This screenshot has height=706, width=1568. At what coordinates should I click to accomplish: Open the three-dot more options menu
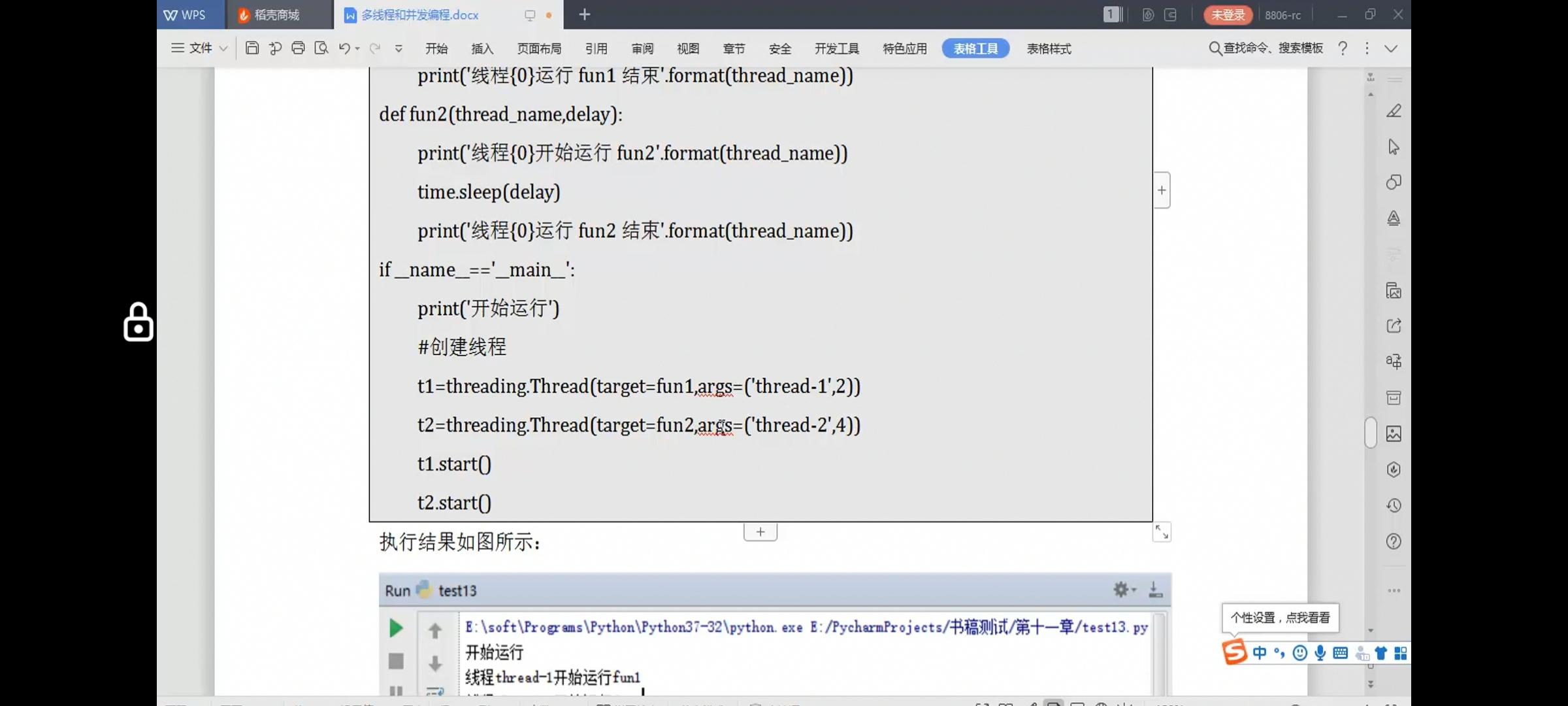[x=1367, y=48]
